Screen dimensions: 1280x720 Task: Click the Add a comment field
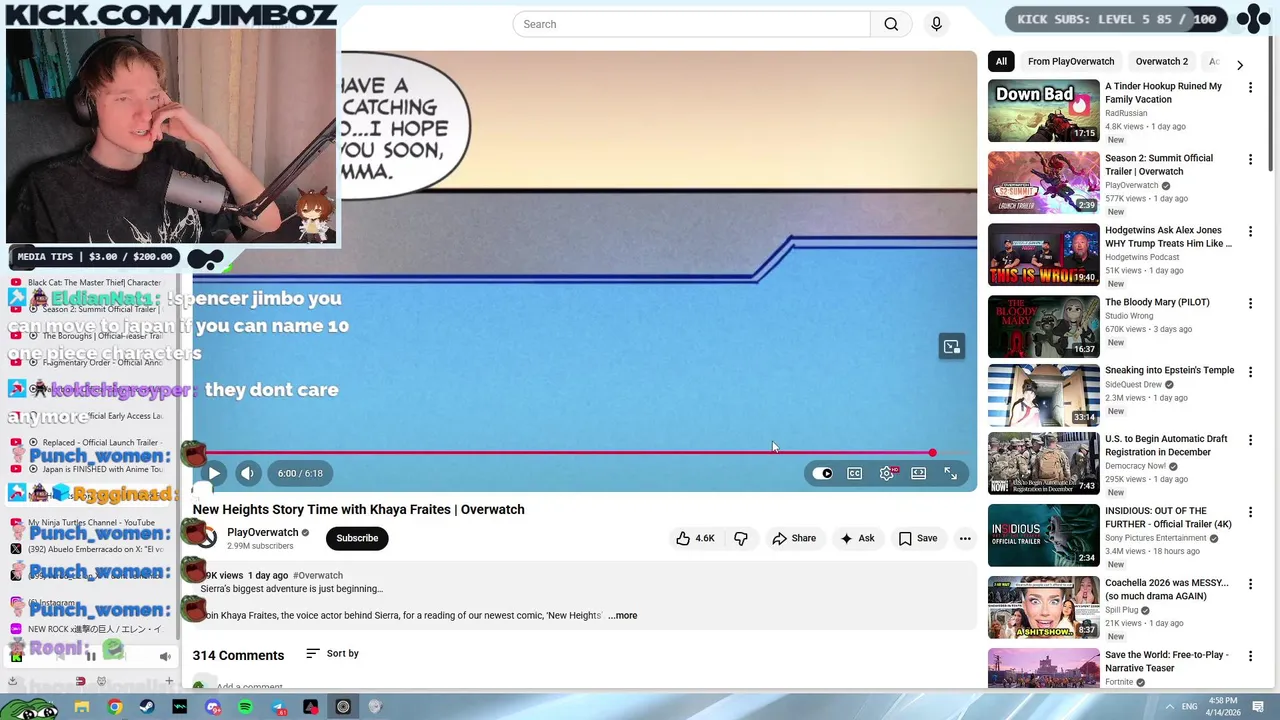[x=250, y=687]
